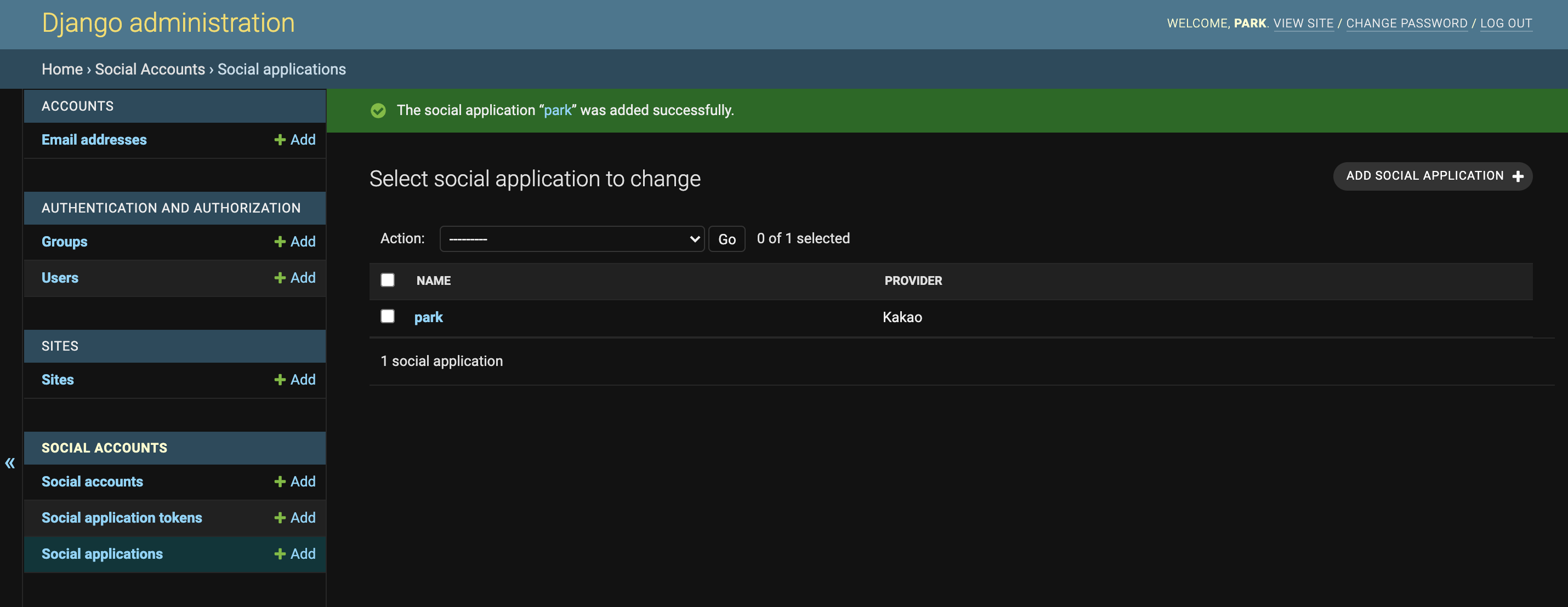The image size is (1568, 607).
Task: Click plus Add icon for Users
Action: [x=280, y=278]
